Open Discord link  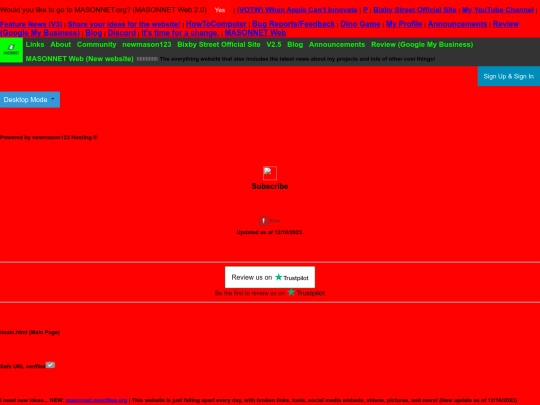(x=122, y=33)
